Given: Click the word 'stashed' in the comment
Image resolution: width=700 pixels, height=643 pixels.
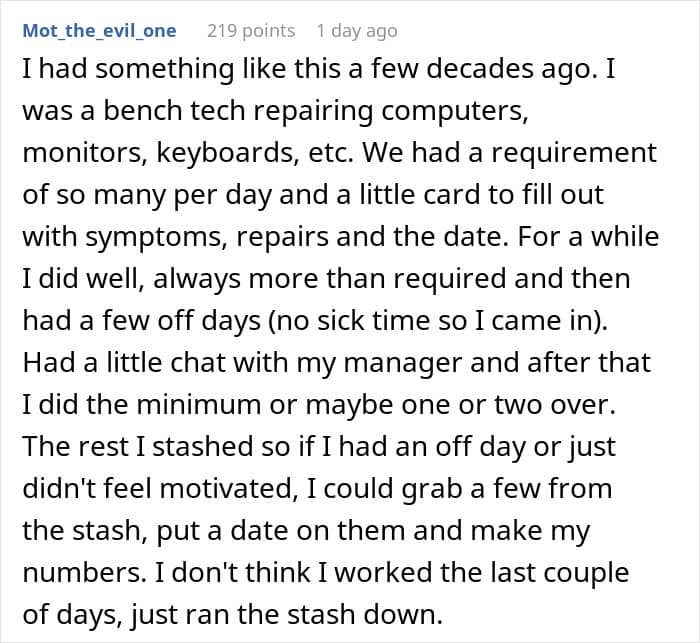Looking at the screenshot, I should point(203,446).
